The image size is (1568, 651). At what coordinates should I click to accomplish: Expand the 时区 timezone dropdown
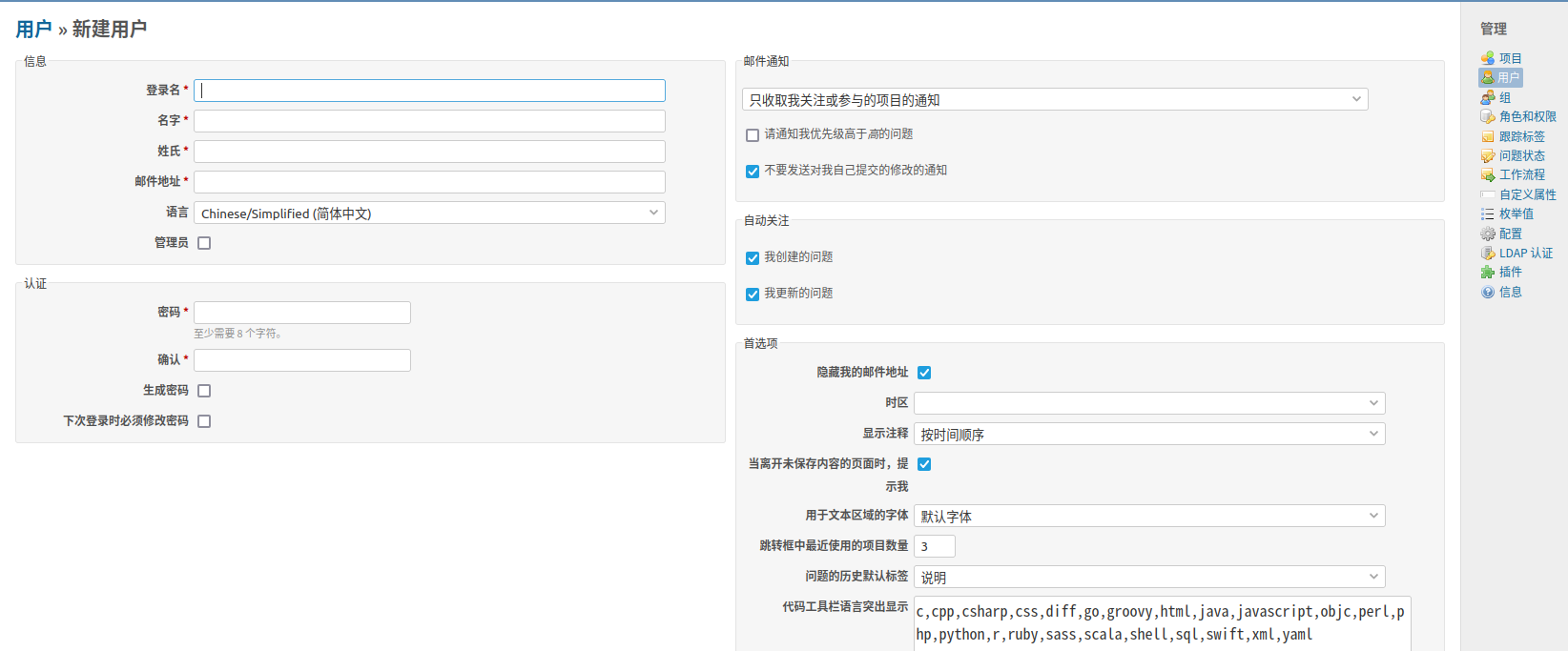click(1148, 403)
